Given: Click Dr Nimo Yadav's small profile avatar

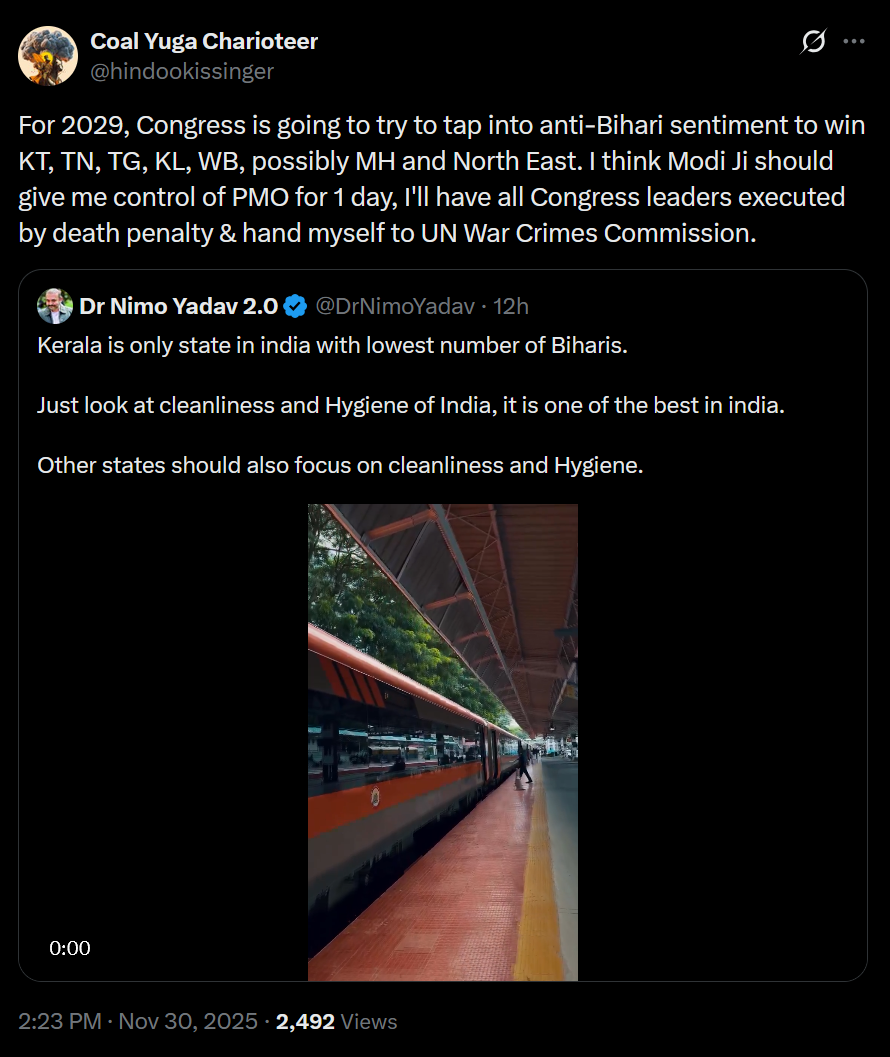Looking at the screenshot, I should [55, 306].
